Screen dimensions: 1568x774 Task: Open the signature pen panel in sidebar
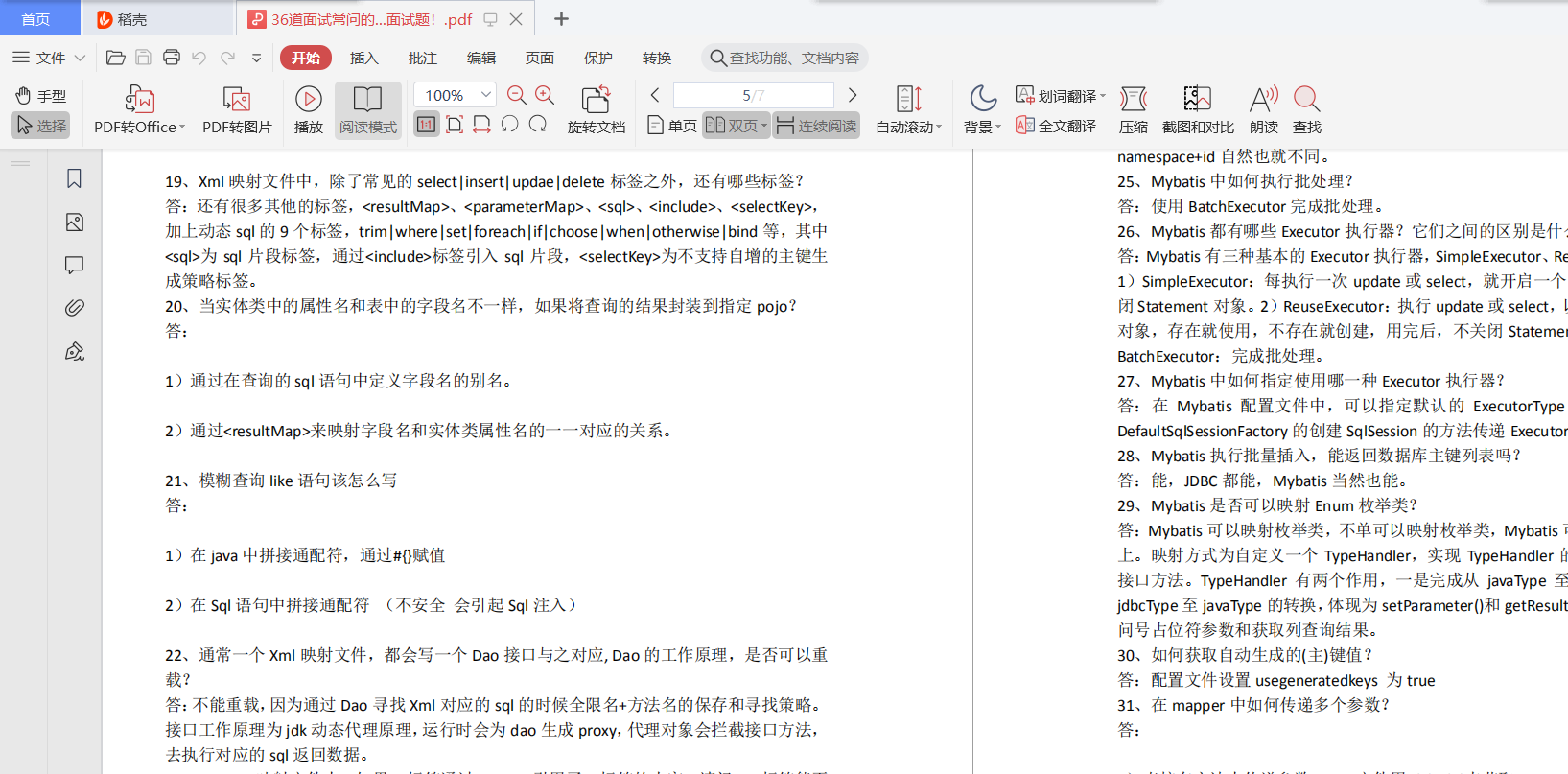tap(74, 352)
